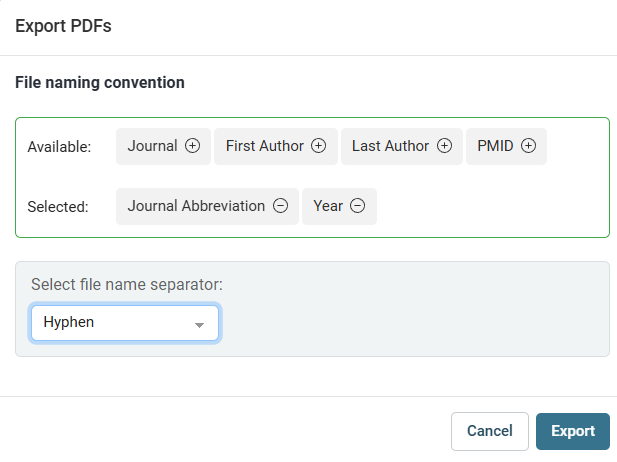The image size is (617, 462).
Task: Click the 'File naming convention' heading
Action: pos(100,83)
